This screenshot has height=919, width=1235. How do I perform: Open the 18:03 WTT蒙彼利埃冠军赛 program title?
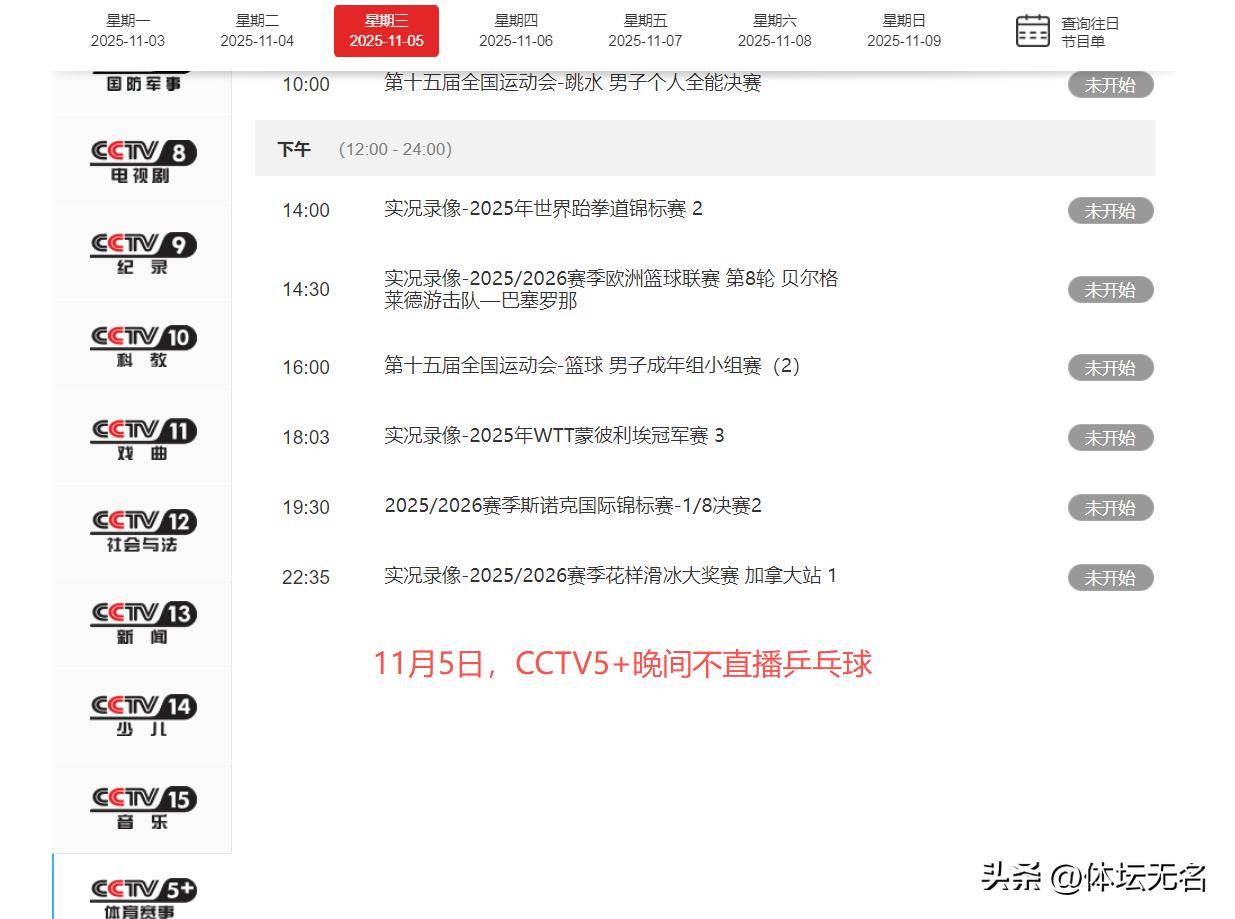click(x=554, y=436)
